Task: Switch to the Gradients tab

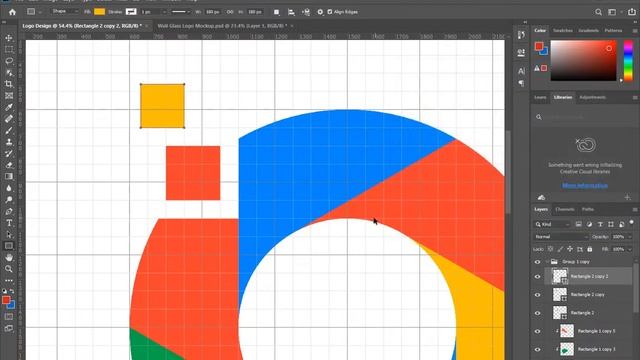Action: coord(589,31)
